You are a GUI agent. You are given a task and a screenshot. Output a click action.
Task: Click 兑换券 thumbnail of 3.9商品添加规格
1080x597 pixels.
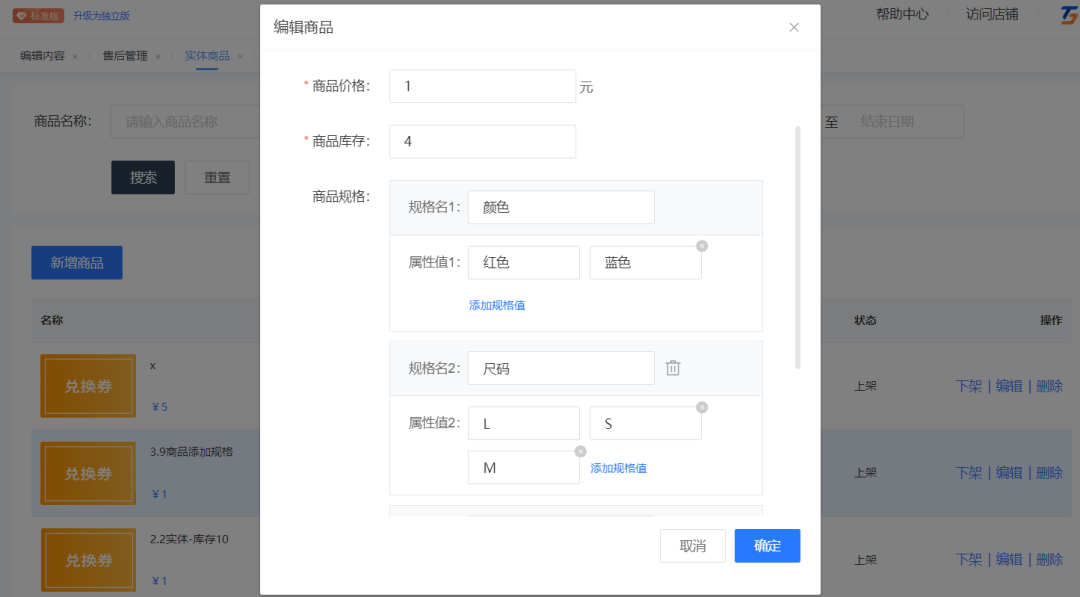[x=88, y=474]
